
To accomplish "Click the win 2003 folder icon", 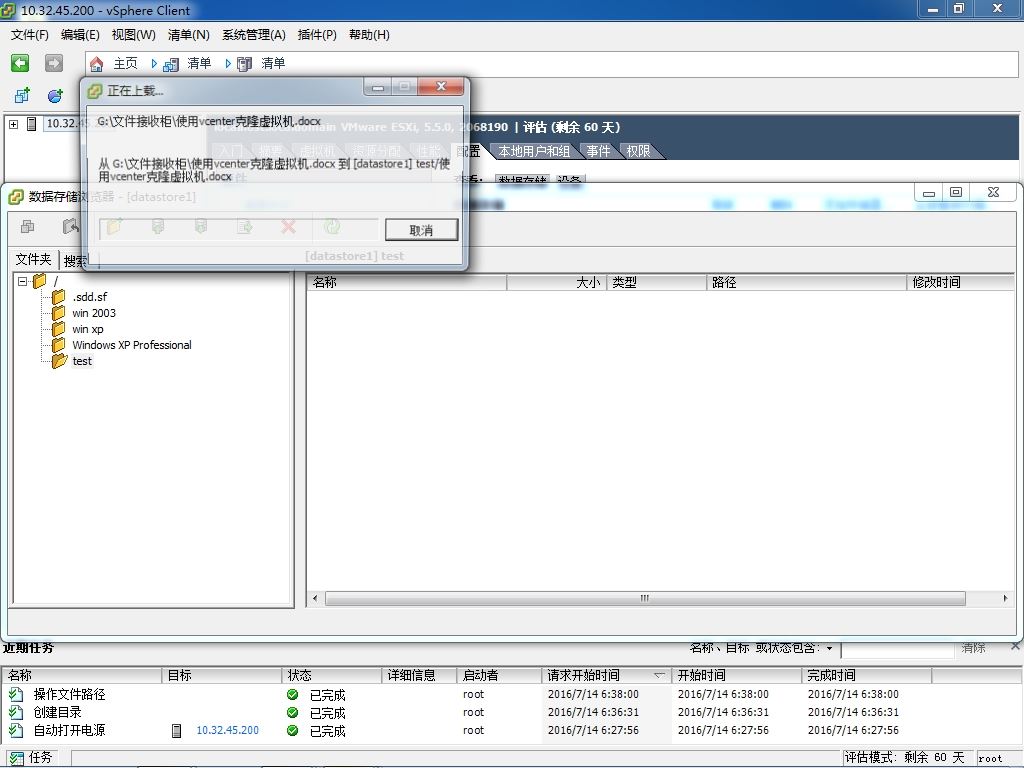I will pos(59,313).
